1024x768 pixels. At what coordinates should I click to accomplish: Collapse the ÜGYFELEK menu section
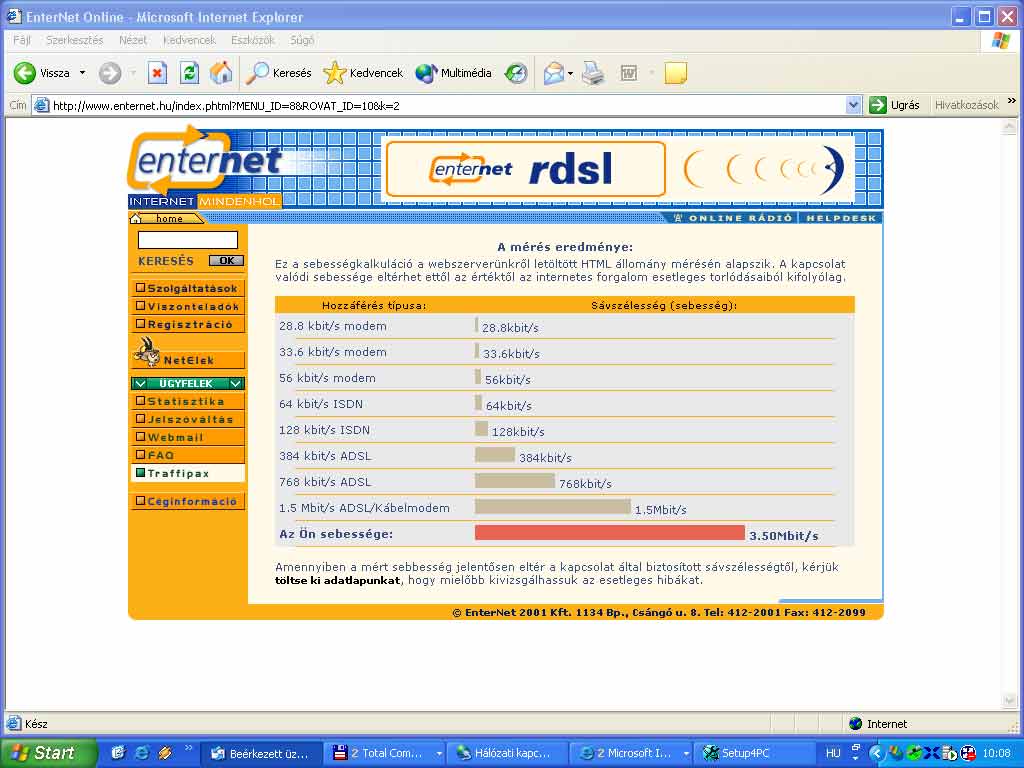click(187, 383)
